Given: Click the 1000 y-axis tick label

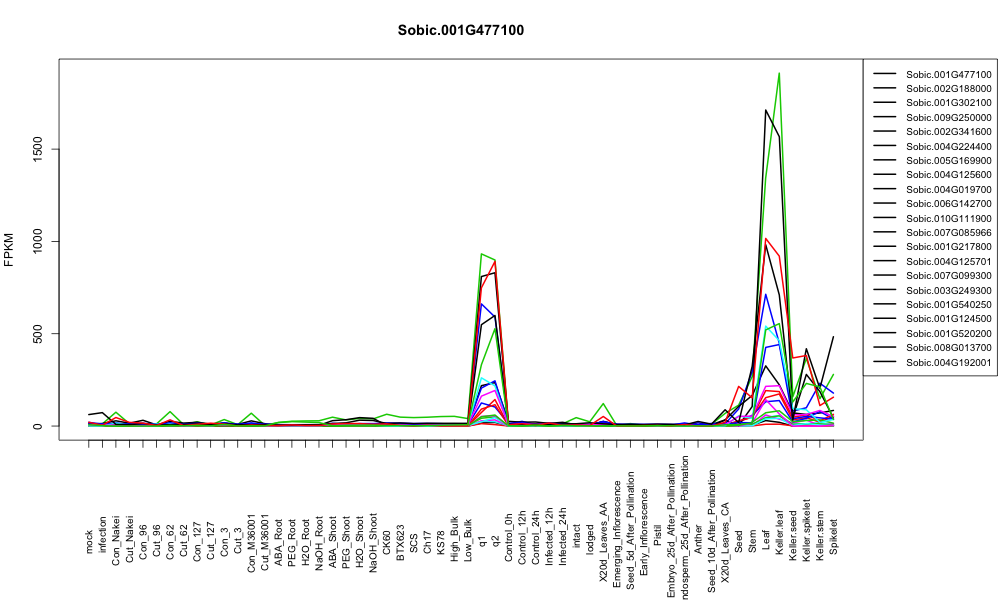Looking at the screenshot, I should click(x=38, y=241).
